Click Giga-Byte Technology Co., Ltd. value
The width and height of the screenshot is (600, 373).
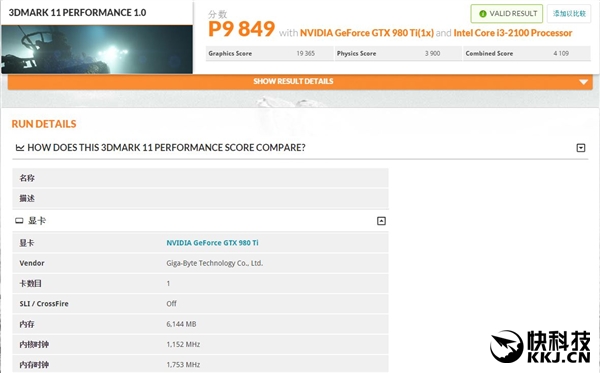click(x=215, y=263)
